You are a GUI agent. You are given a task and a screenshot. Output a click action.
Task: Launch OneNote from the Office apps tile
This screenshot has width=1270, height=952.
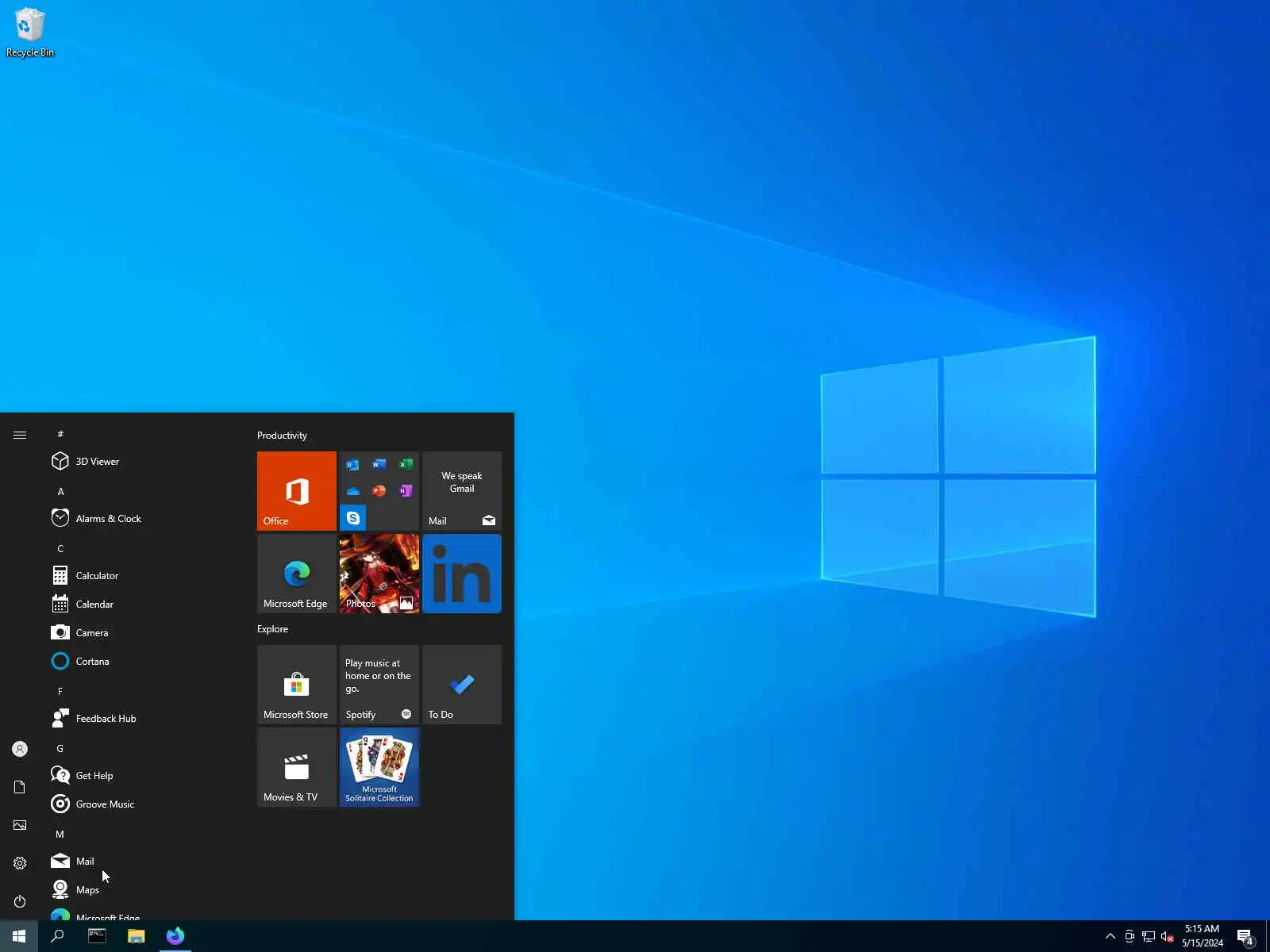[406, 491]
